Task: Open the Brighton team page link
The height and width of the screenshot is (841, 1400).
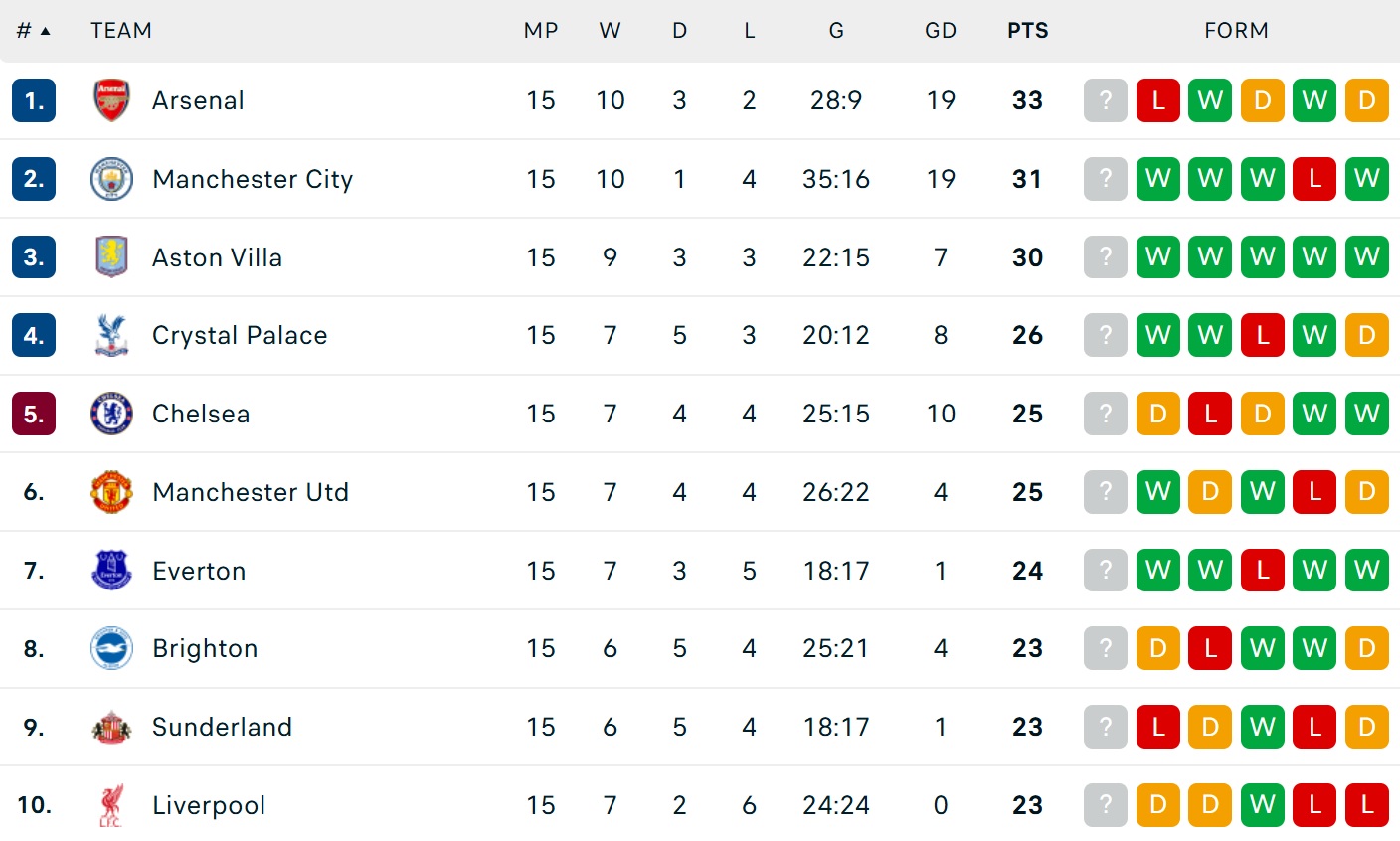Action: [x=205, y=648]
